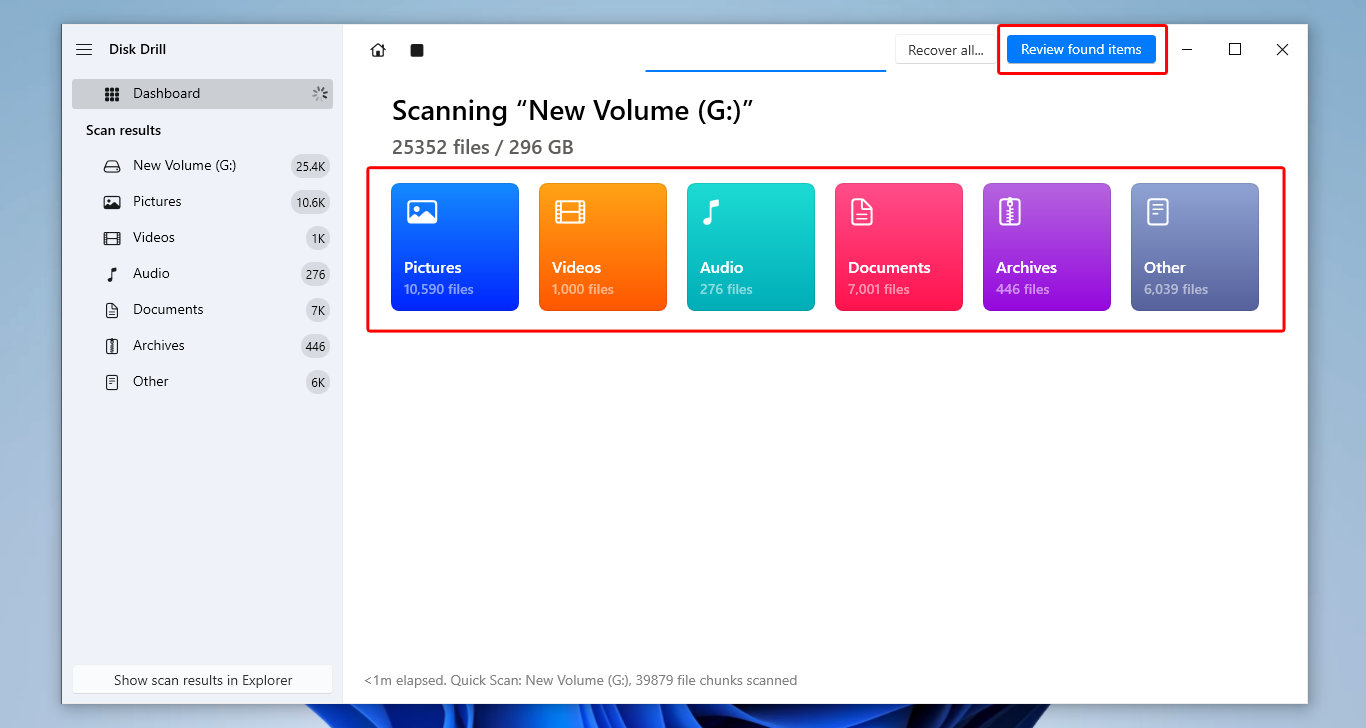Click the sidebar Pictures icon

[112, 202]
